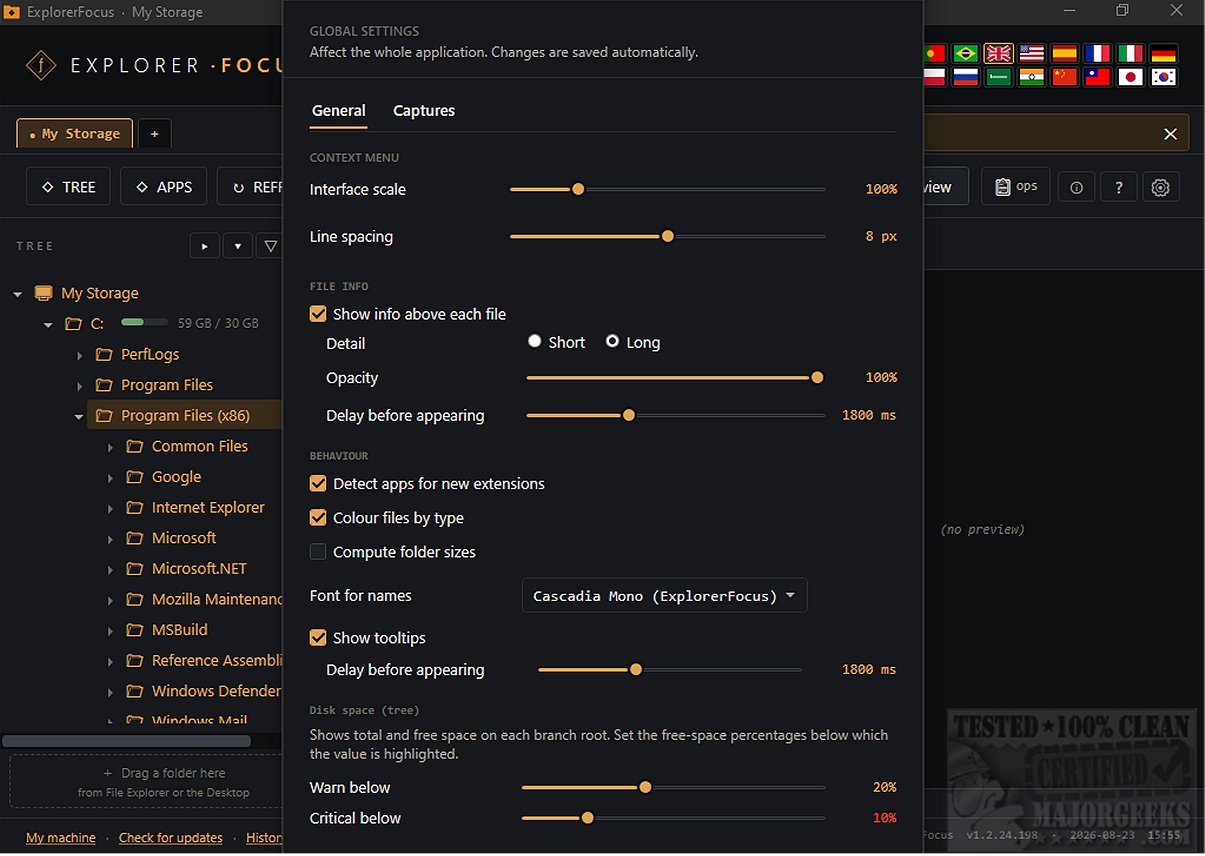Enable Compute folder sizes

pyautogui.click(x=318, y=552)
